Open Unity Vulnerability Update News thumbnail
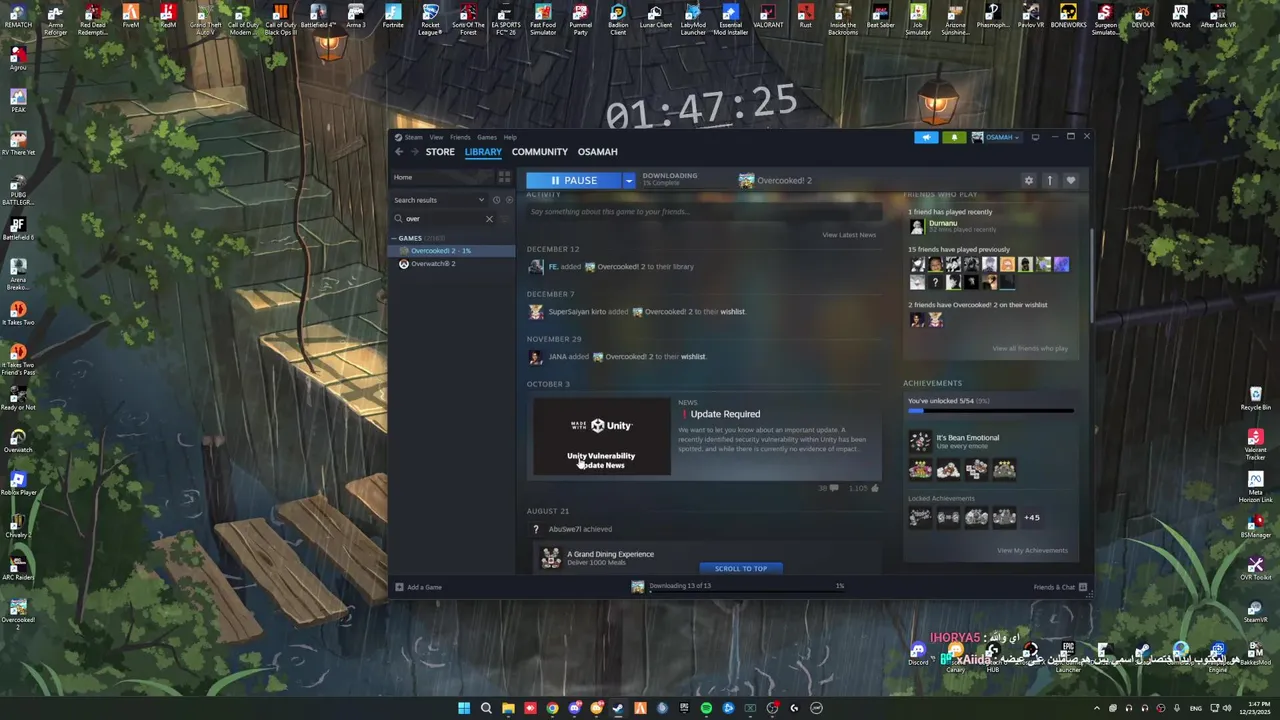The height and width of the screenshot is (720, 1280). (x=601, y=438)
